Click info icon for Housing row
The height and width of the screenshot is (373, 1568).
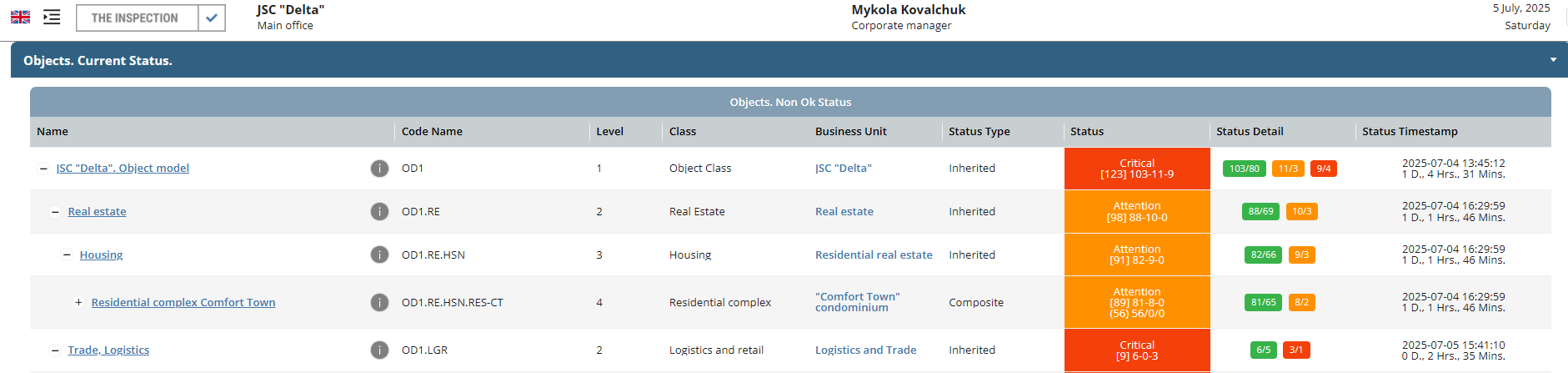point(379,255)
